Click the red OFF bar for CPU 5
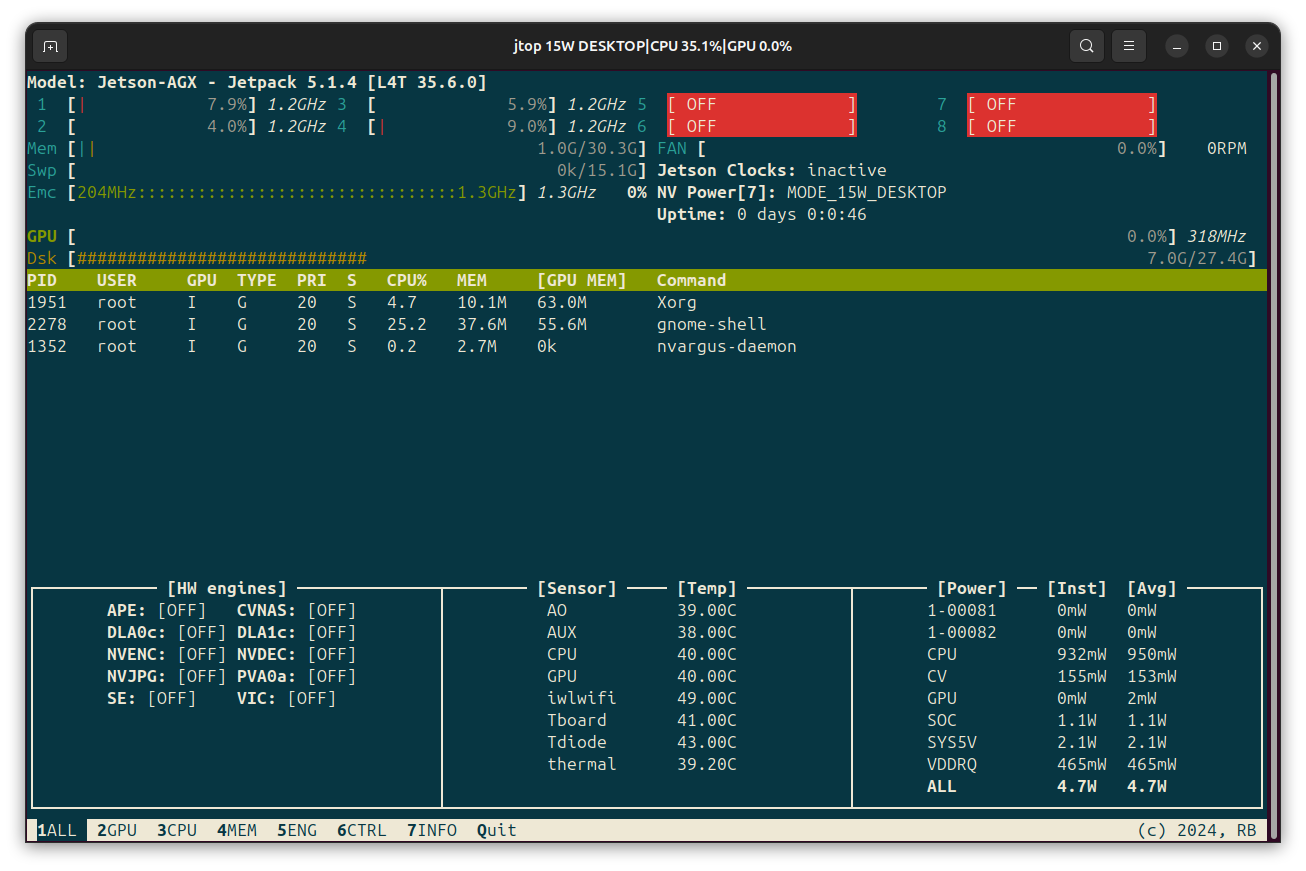Image resolution: width=1306 pixels, height=871 pixels. [x=762, y=104]
